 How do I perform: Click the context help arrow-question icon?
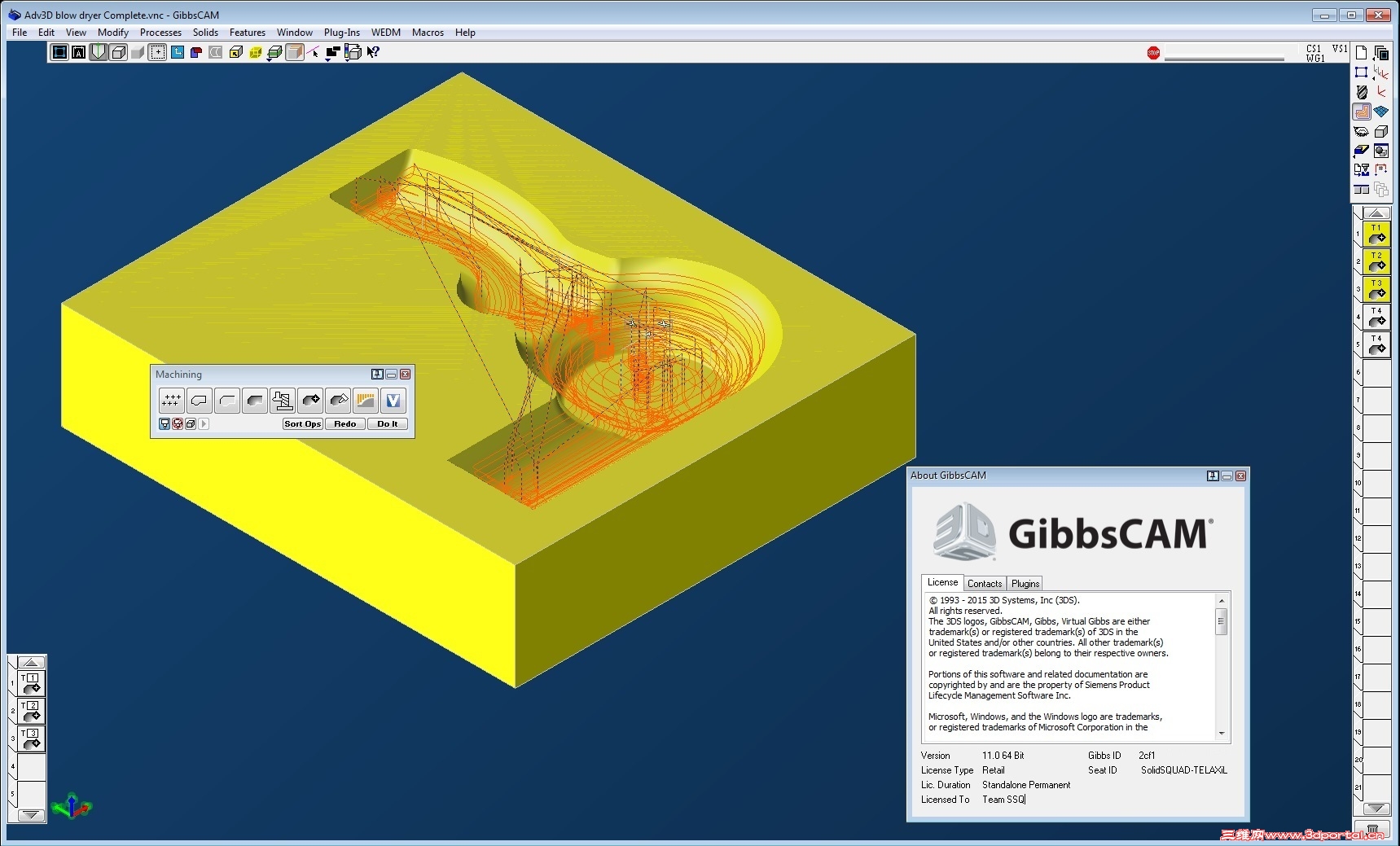373,52
